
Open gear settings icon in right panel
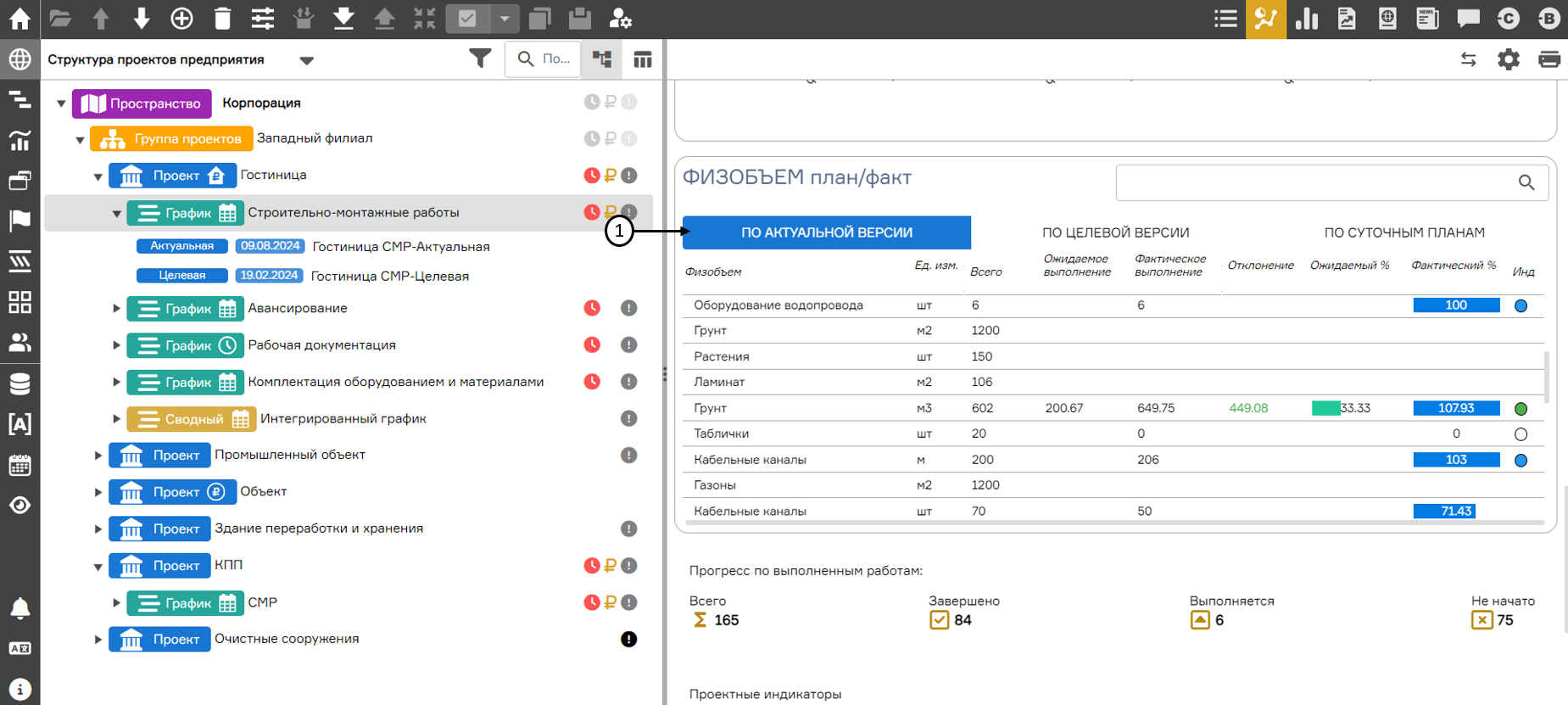[1509, 59]
